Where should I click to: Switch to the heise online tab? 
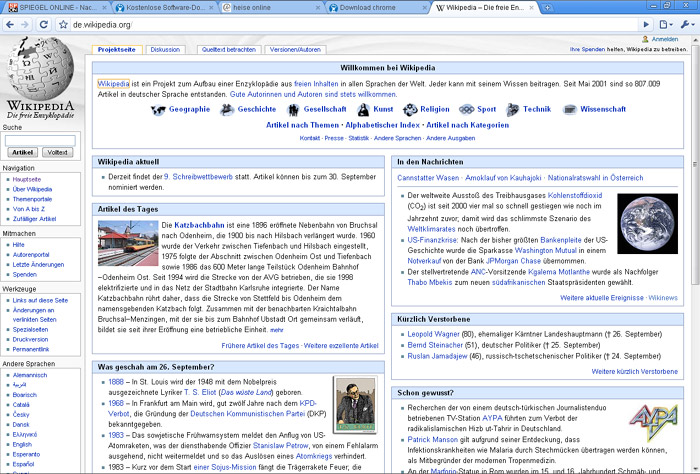(x=271, y=8)
